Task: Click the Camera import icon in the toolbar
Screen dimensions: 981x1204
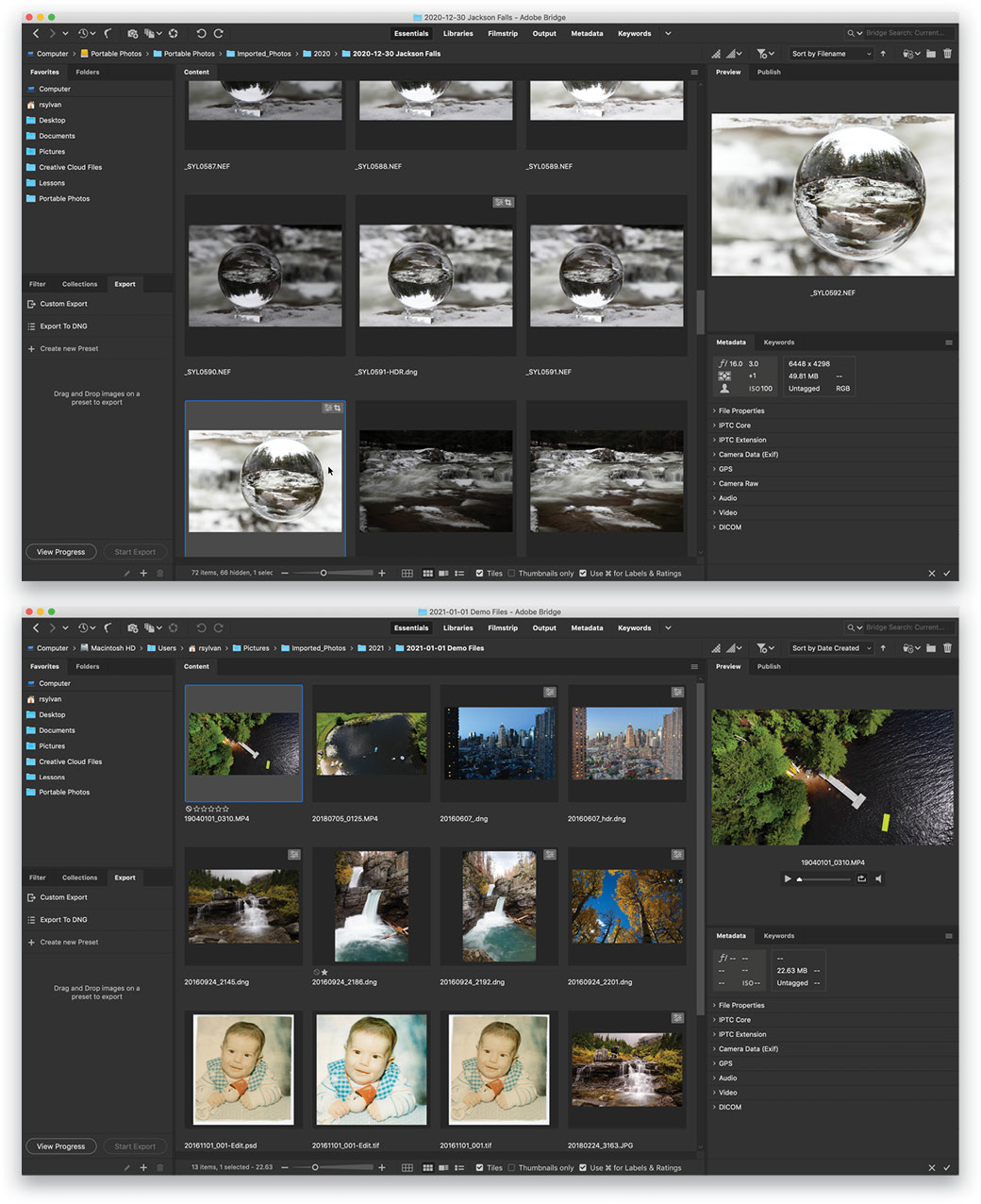Action: point(133,33)
